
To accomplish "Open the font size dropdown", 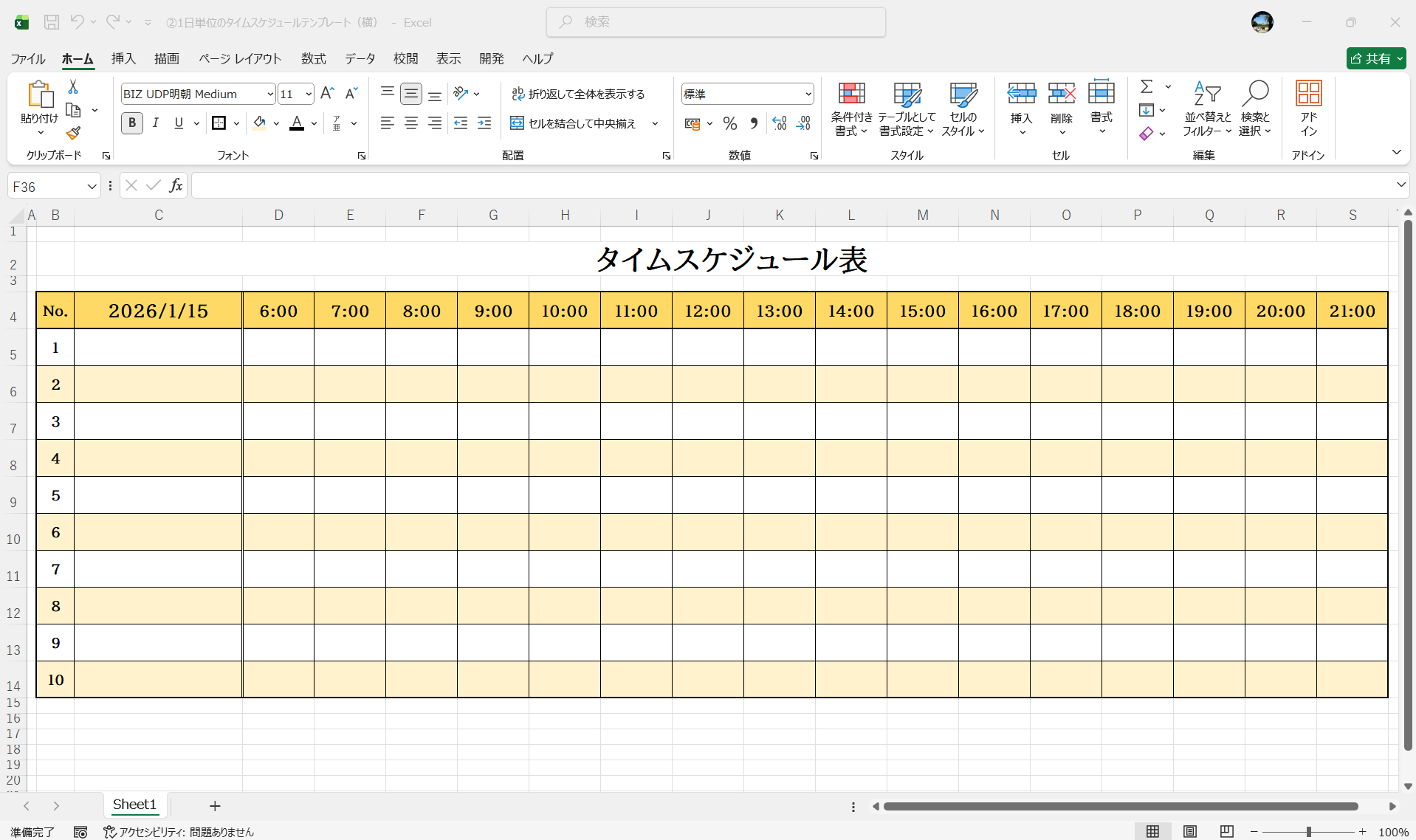I will pyautogui.click(x=307, y=94).
